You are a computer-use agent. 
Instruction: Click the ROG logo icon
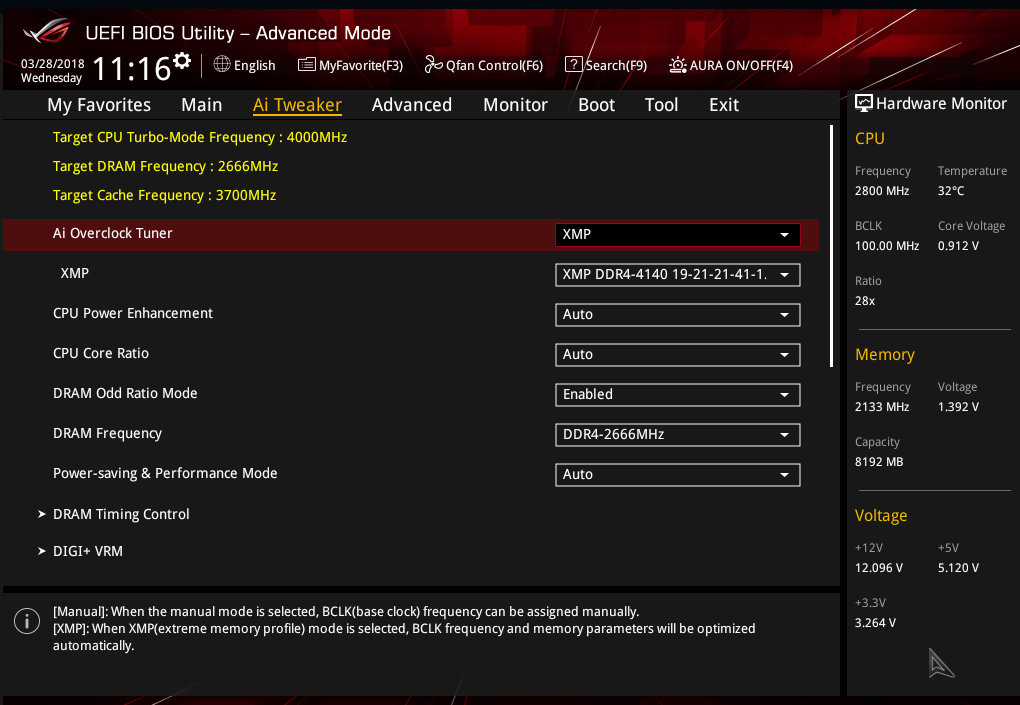point(47,31)
